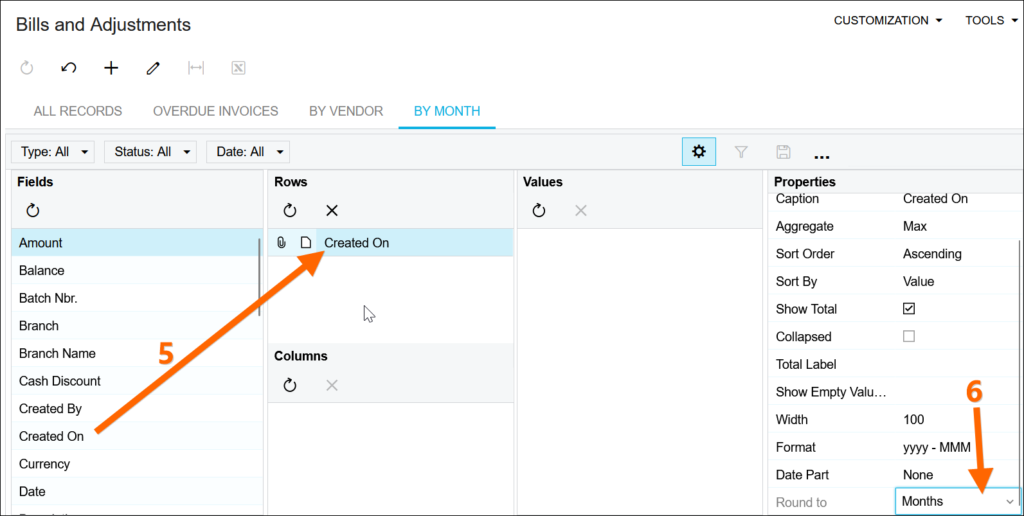Click the undo icon in top toolbar
Viewport: 1024px width, 516px height.
69,68
